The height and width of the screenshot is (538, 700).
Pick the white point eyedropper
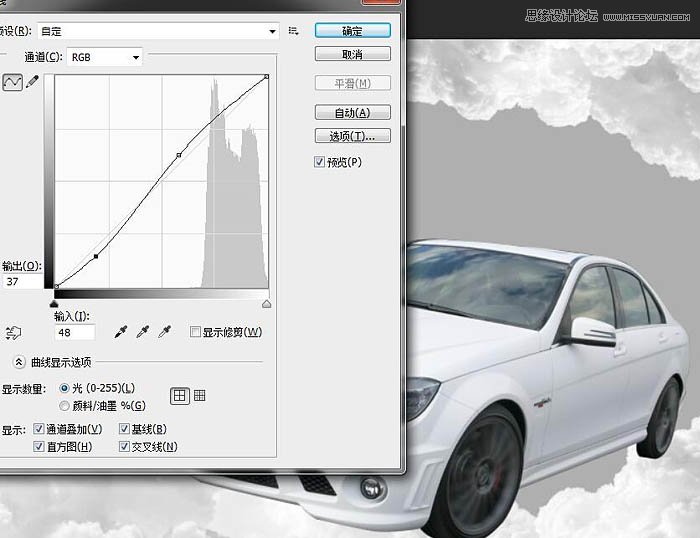point(166,331)
